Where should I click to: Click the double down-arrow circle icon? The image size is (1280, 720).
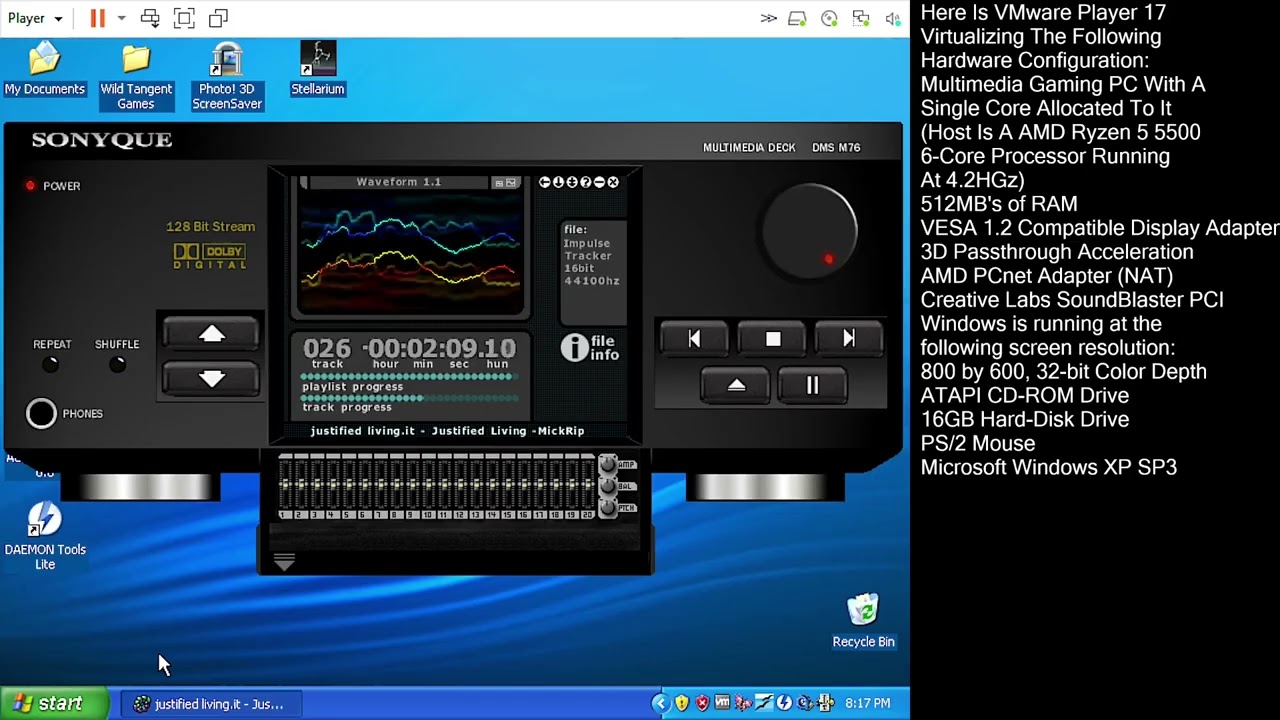(x=572, y=182)
